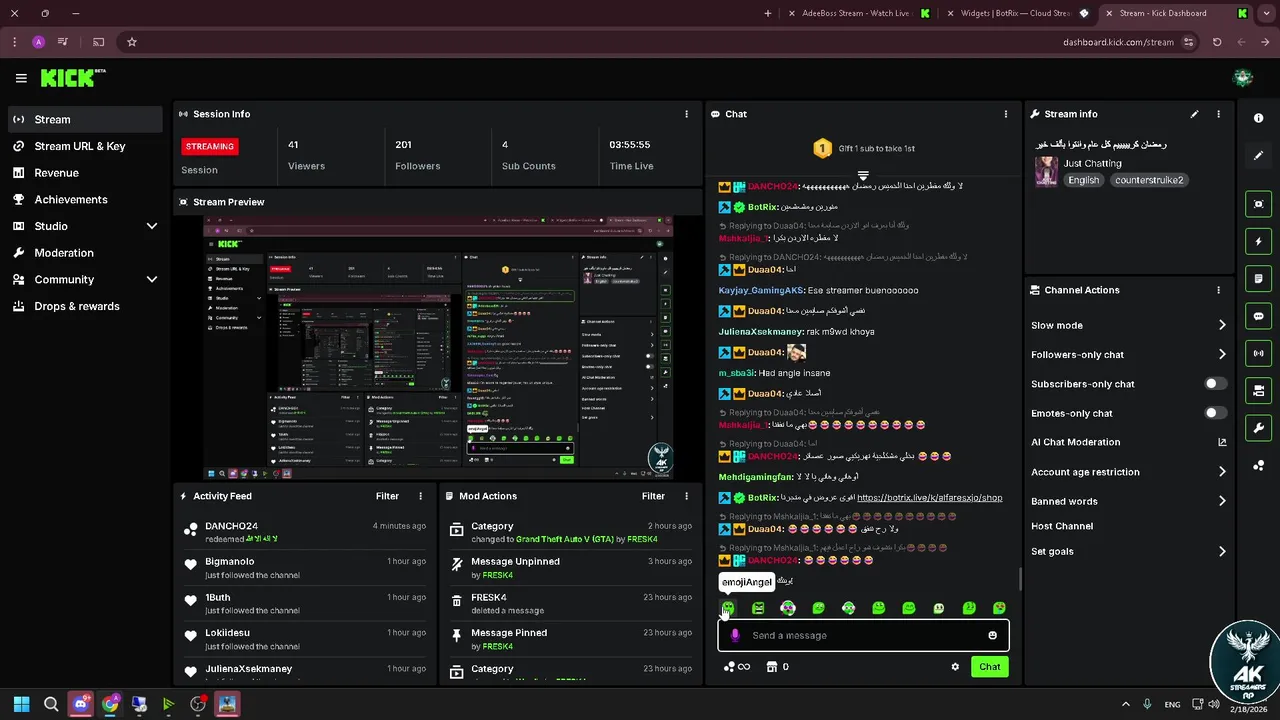The width and height of the screenshot is (1280, 720).
Task: Click the purple microphone icon in message box
Action: (x=735, y=635)
